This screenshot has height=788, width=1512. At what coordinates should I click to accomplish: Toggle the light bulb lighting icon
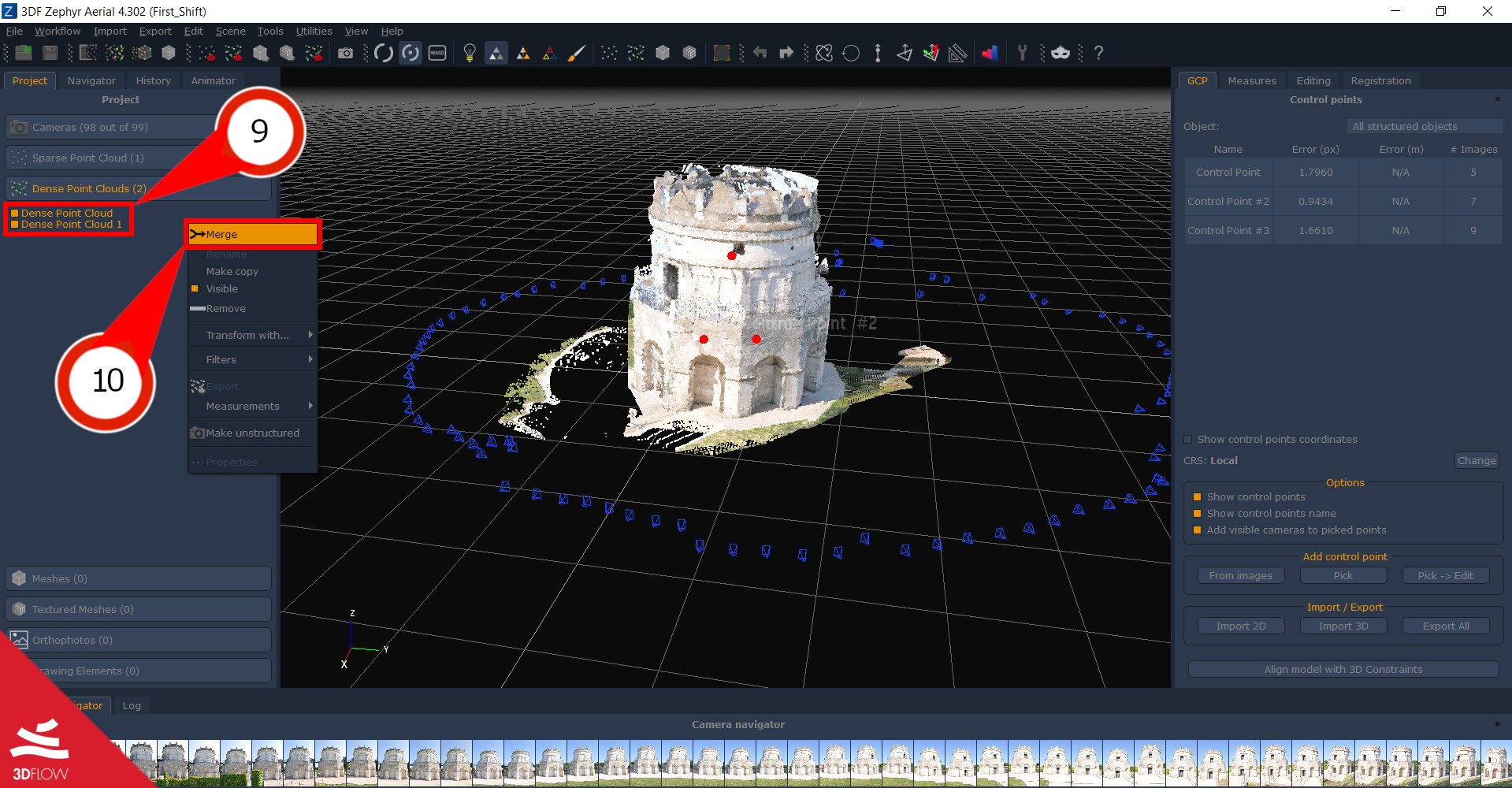coord(470,53)
